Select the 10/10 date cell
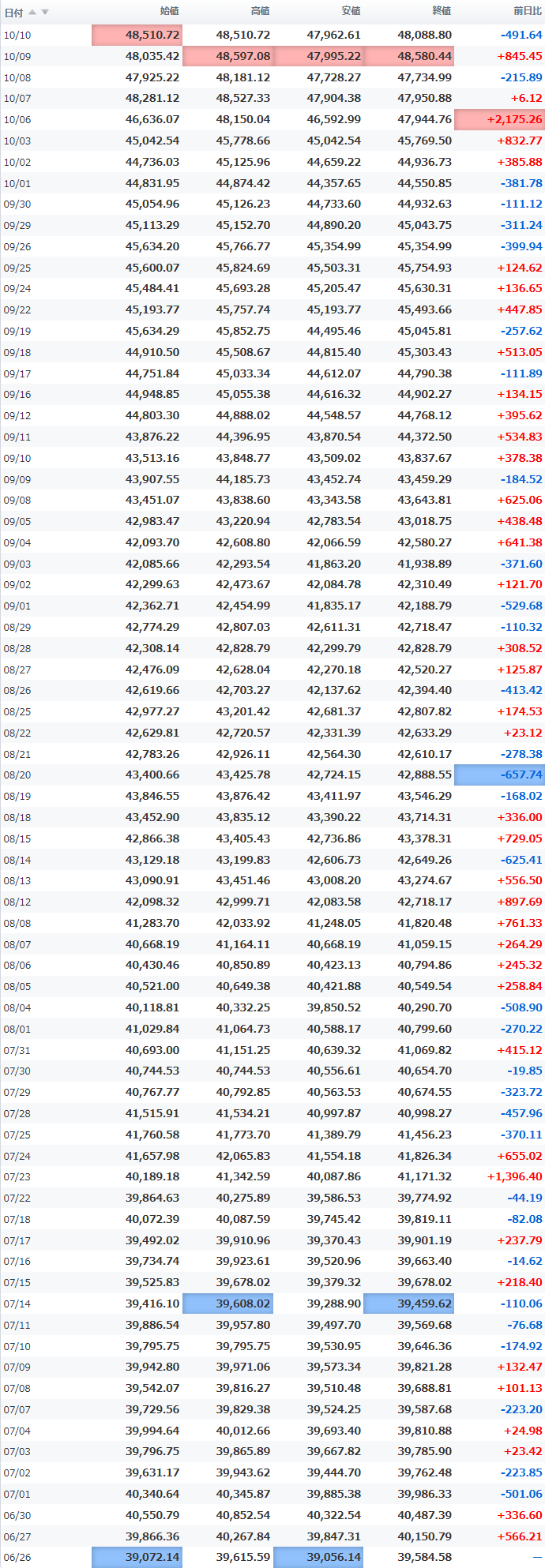The image size is (545, 1568). pyautogui.click(x=17, y=36)
